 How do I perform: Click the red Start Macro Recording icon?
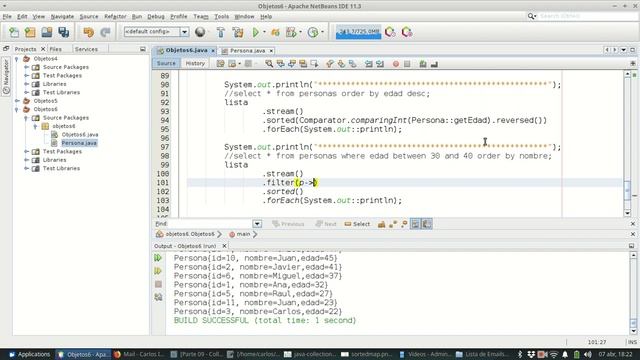[x=396, y=64]
